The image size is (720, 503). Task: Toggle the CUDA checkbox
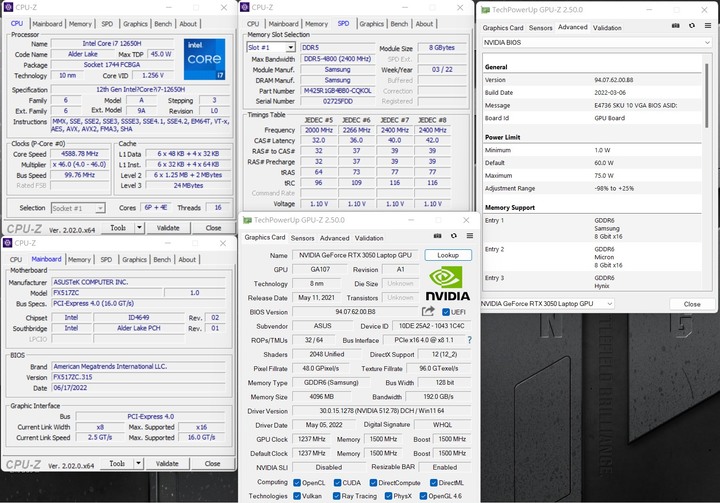338,482
